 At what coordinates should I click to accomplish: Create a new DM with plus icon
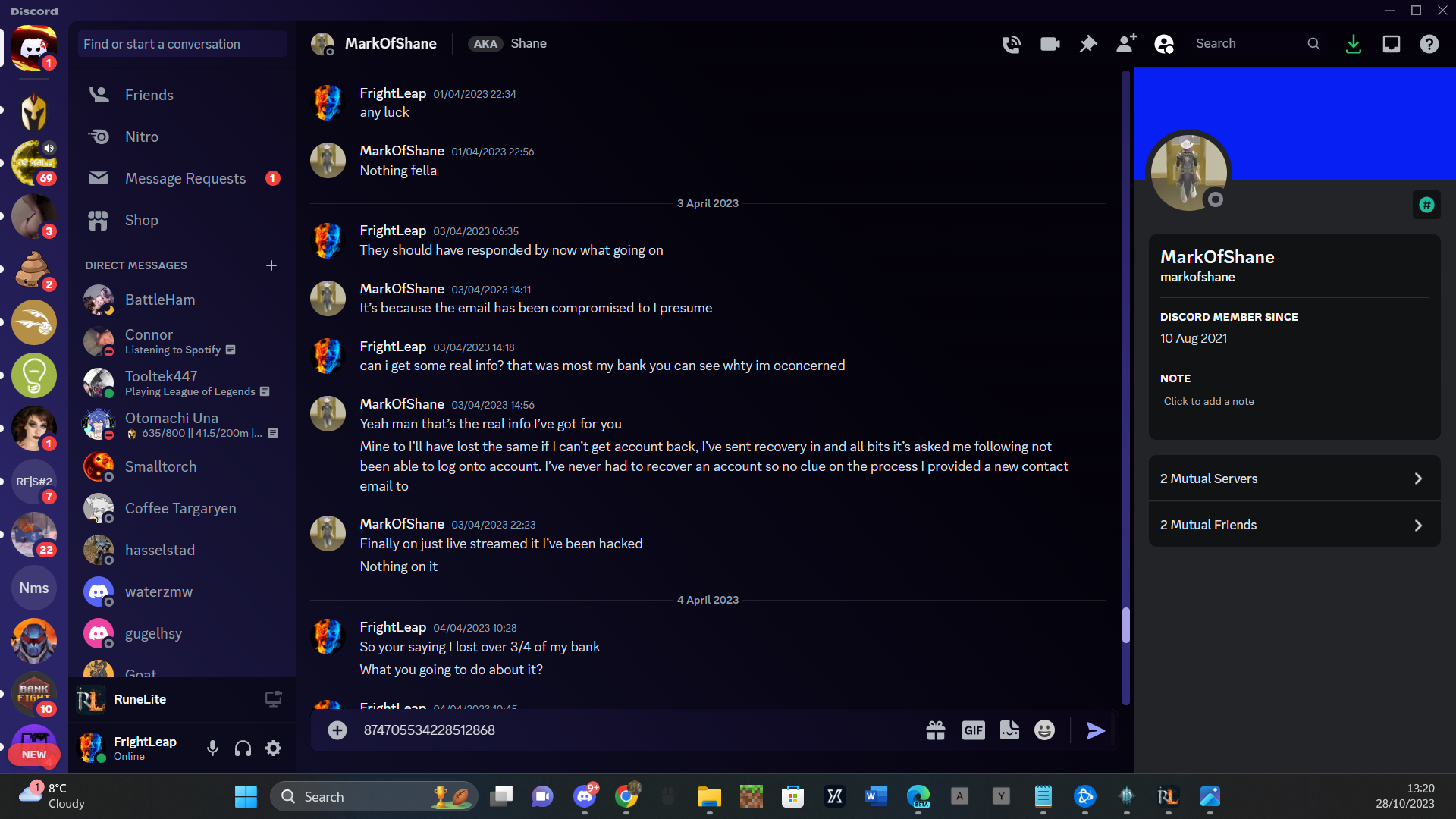[x=271, y=265]
